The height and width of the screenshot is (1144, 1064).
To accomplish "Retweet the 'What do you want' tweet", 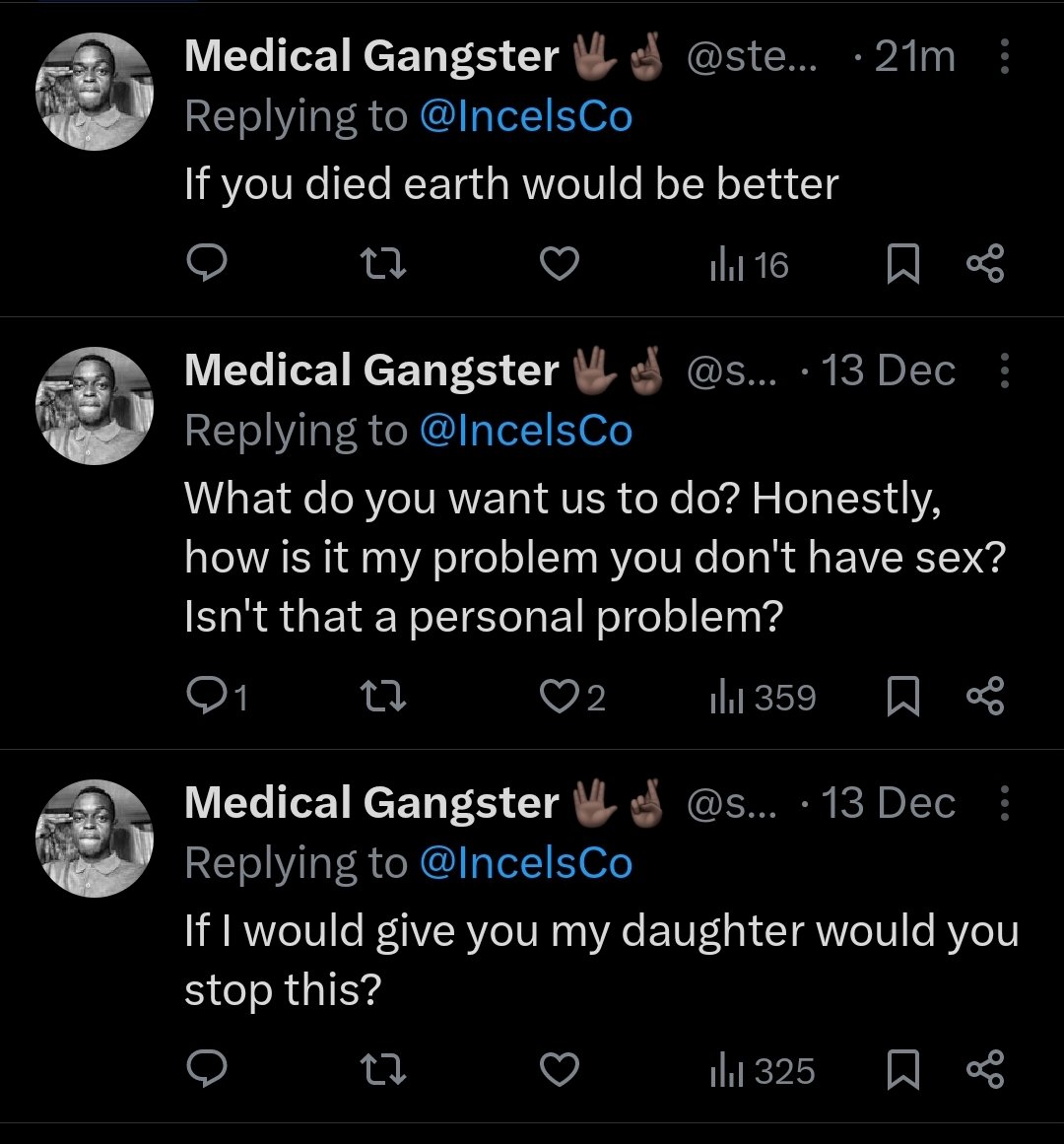I will (x=382, y=698).
